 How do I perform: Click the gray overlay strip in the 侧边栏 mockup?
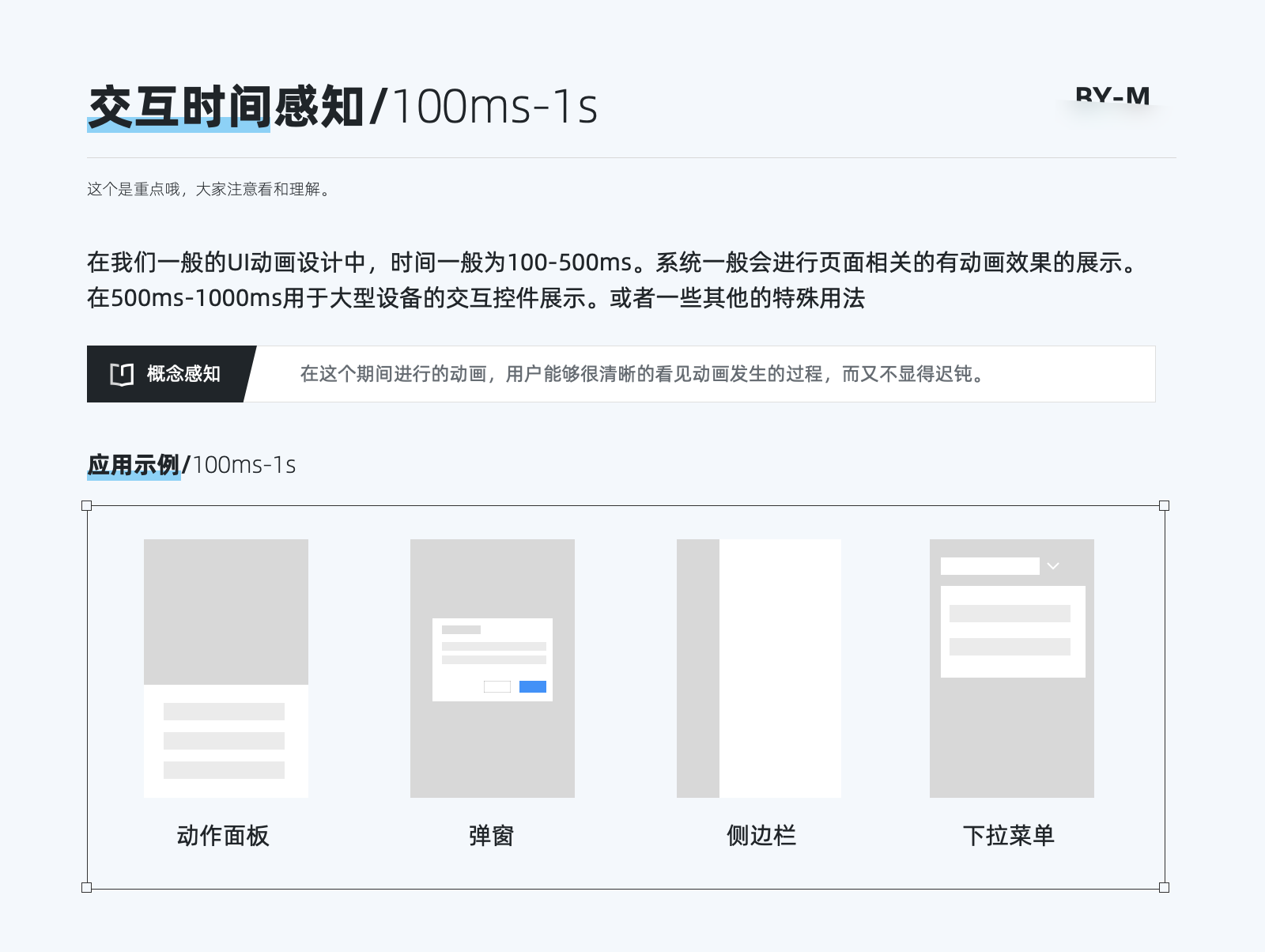(697, 668)
